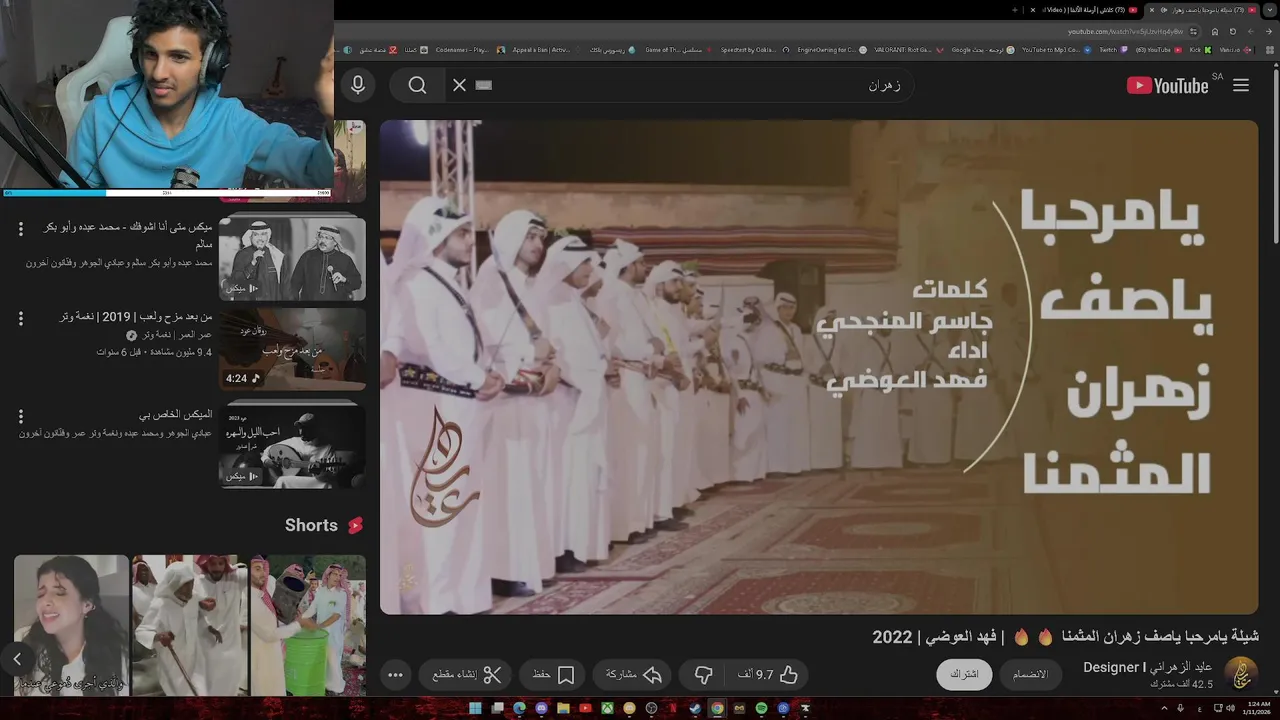Click the main video player to pause
1280x720 pixels.
819,367
